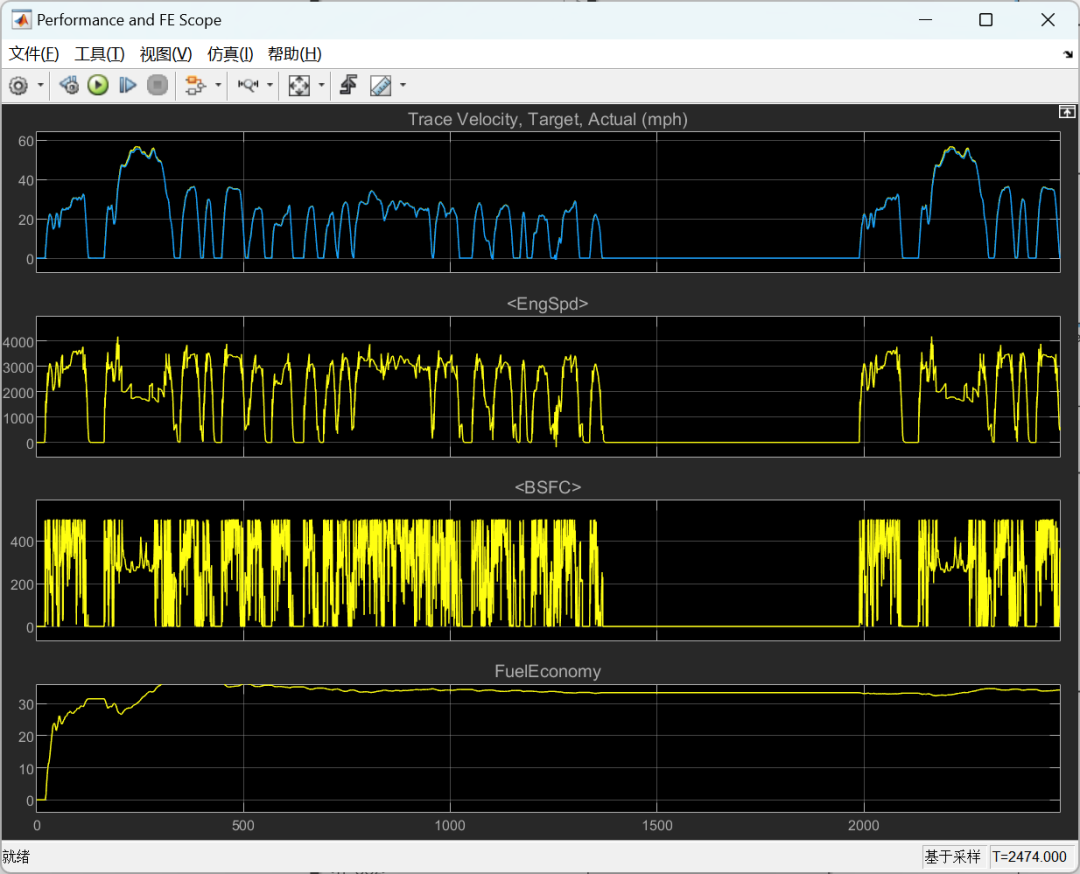Open the scope configuration gear icon
Image resolution: width=1080 pixels, height=874 pixels.
coord(19,85)
